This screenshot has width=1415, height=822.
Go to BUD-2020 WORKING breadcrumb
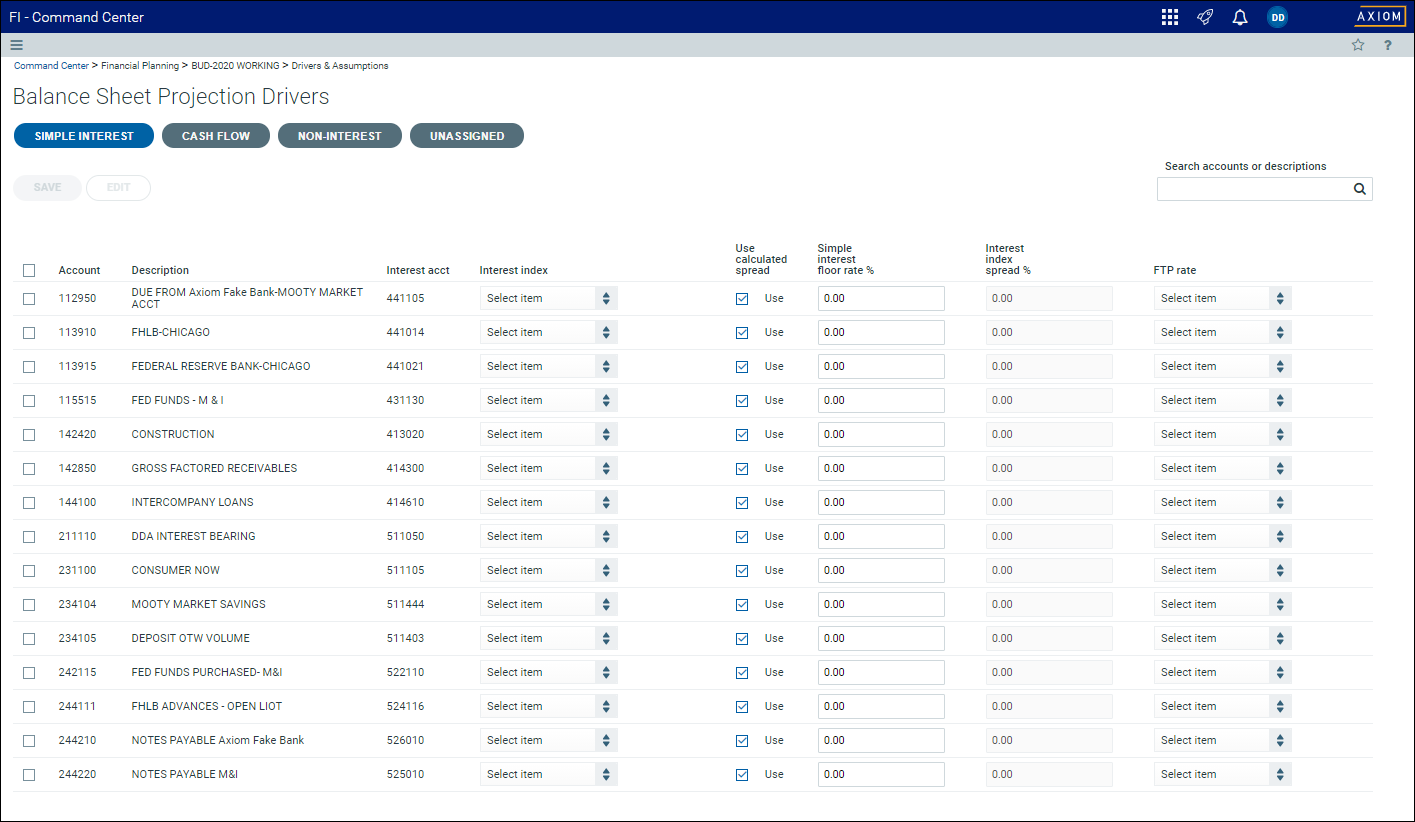pyautogui.click(x=235, y=66)
